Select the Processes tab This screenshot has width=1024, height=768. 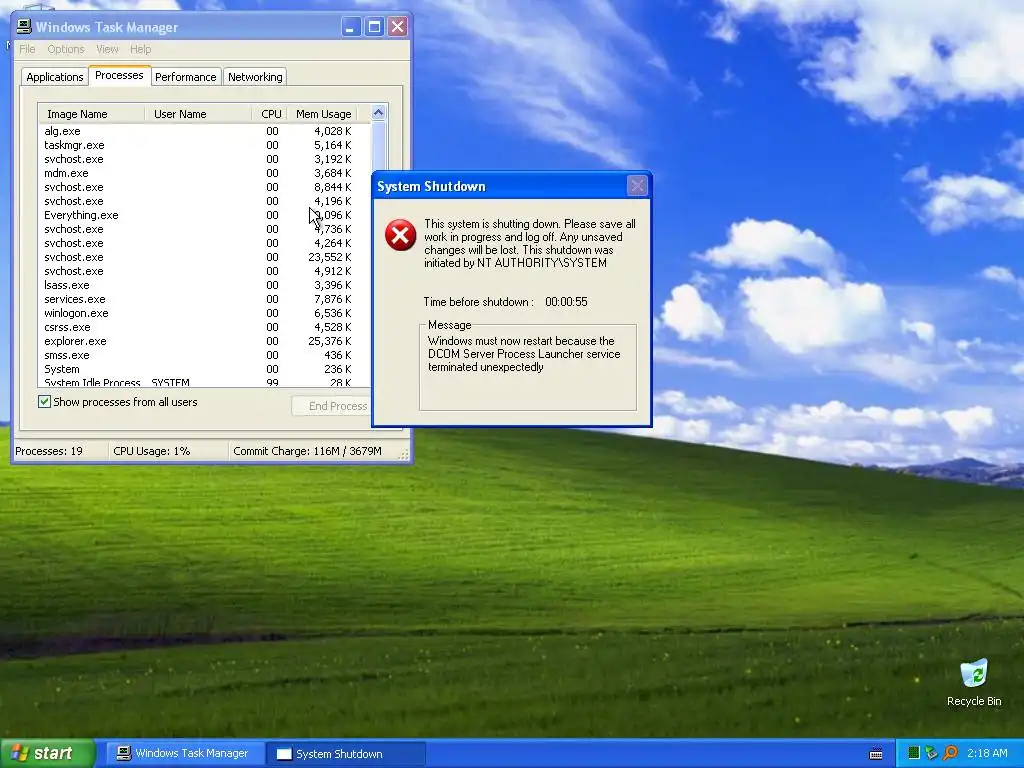[119, 75]
